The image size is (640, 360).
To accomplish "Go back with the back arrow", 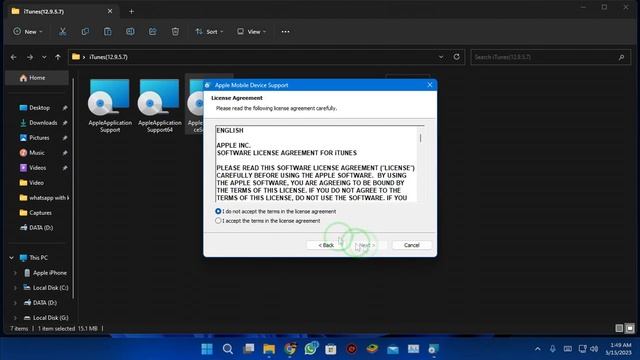I will point(13,57).
